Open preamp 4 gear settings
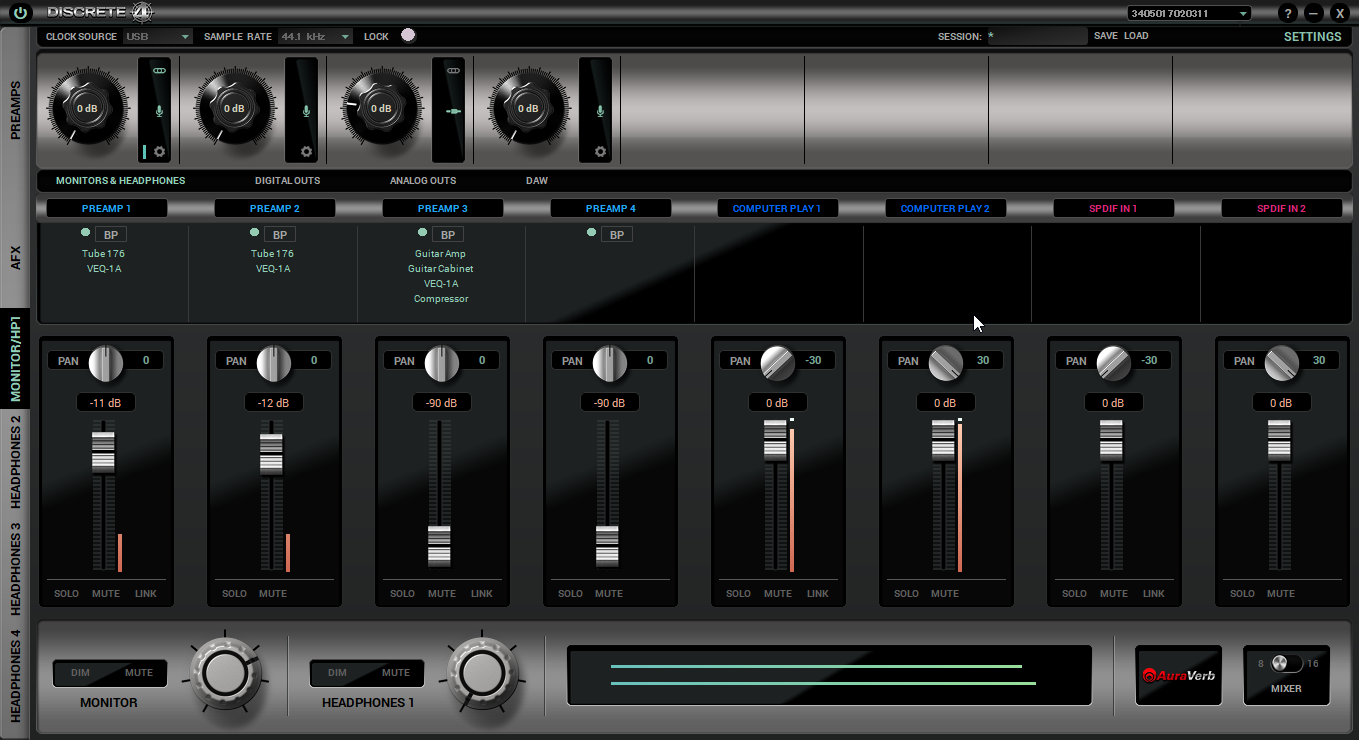Viewport: 1359px width, 740px height. pyautogui.click(x=600, y=152)
